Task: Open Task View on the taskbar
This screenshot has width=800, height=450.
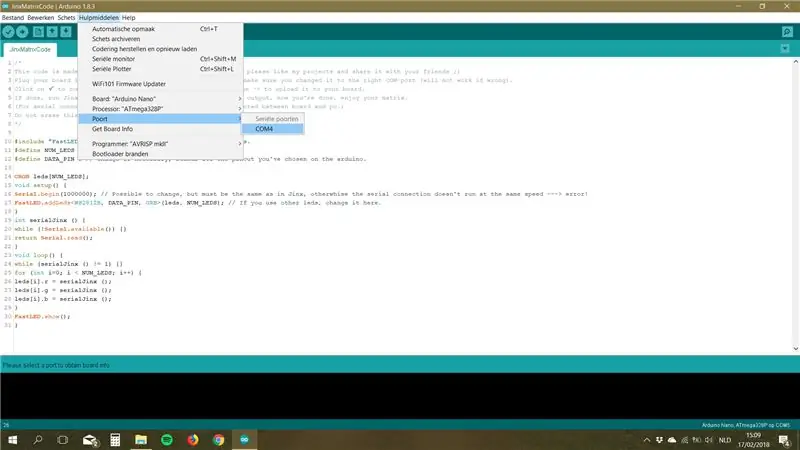Action: click(x=63, y=440)
